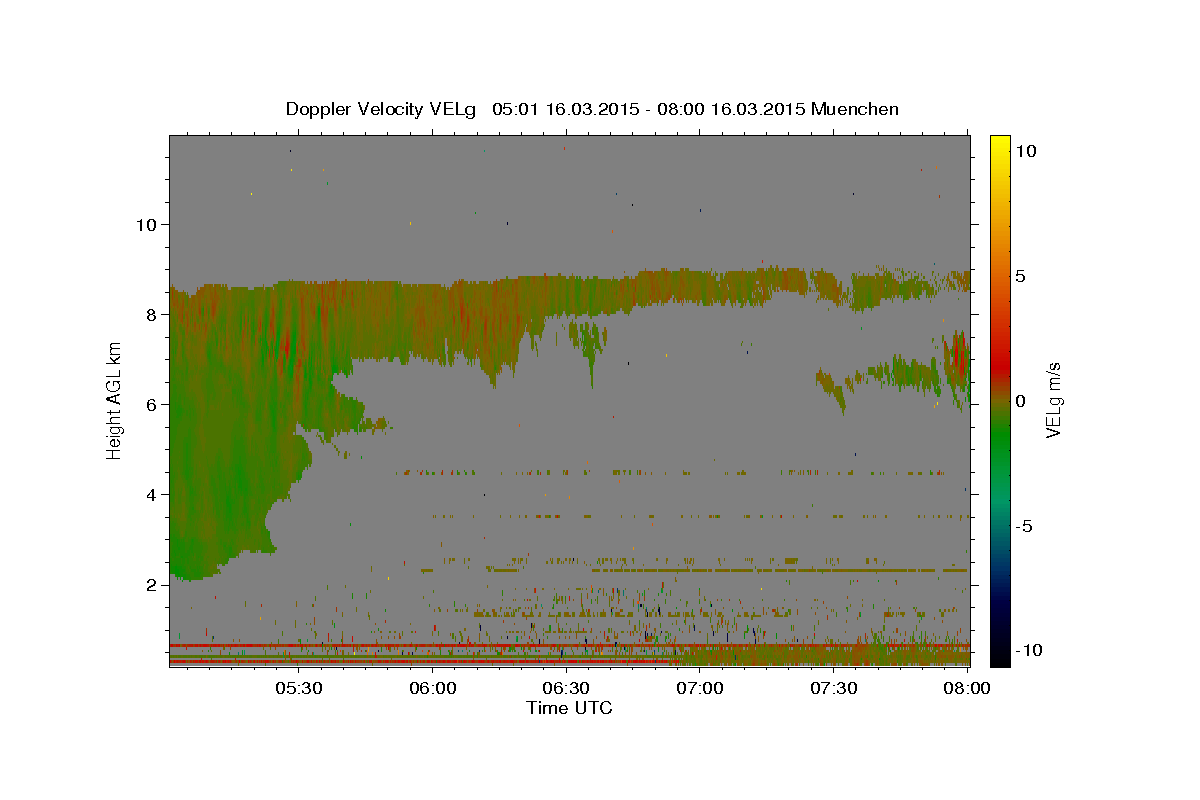1200x800 pixels.
Task: Click the colorbar value 0 label
Action: pyautogui.click(x=1021, y=400)
